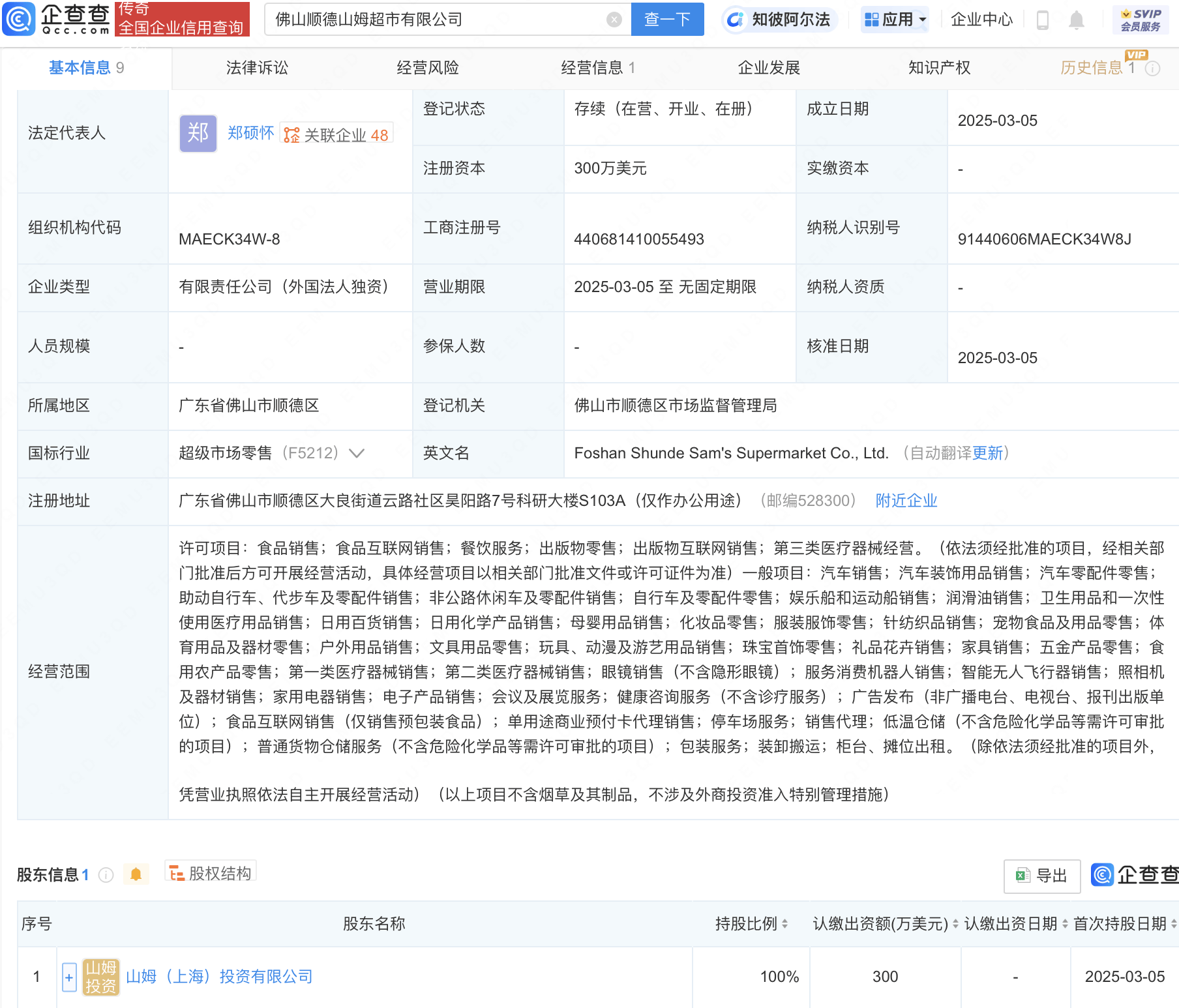1179x1008 pixels.
Task: Switch to 历史信息 VIP tab
Action: (x=1098, y=68)
